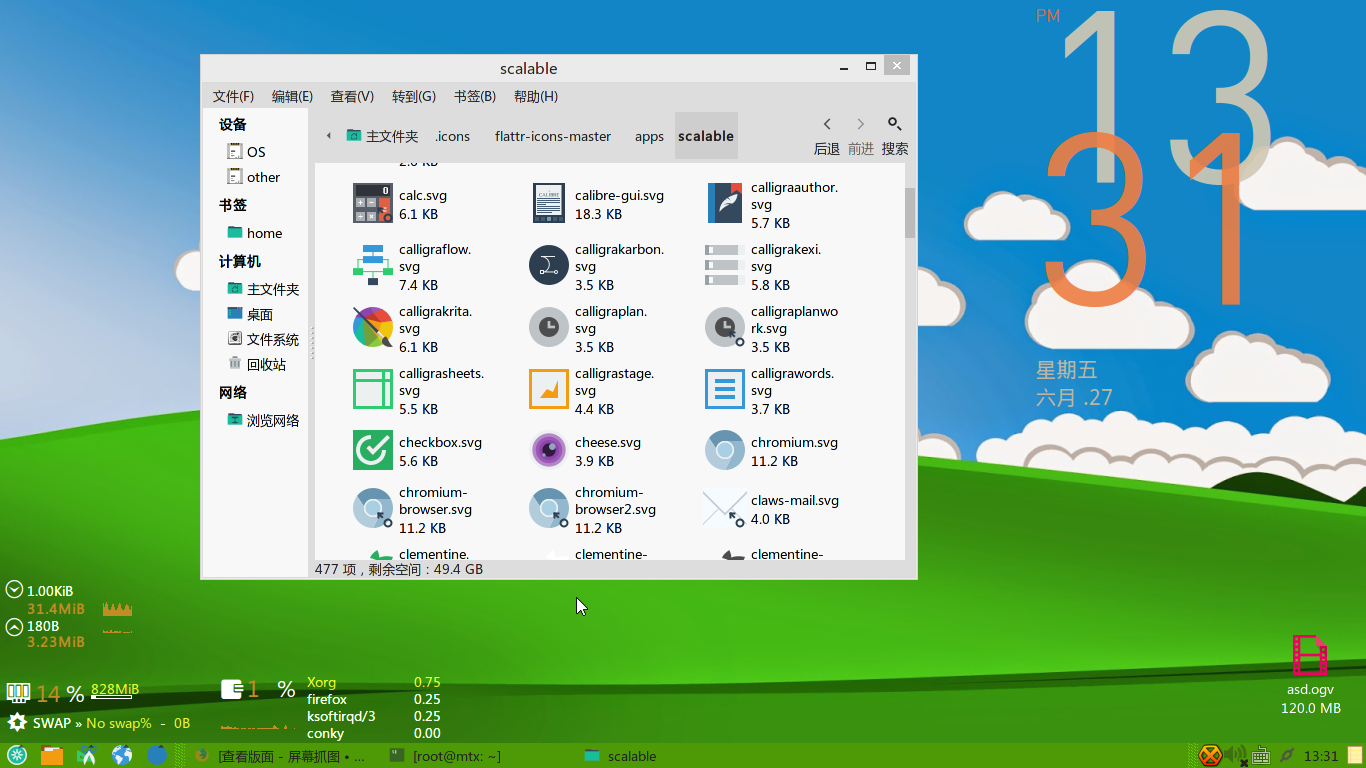Open the taskbar start menu icon
The height and width of the screenshot is (768, 1366).
[17, 755]
